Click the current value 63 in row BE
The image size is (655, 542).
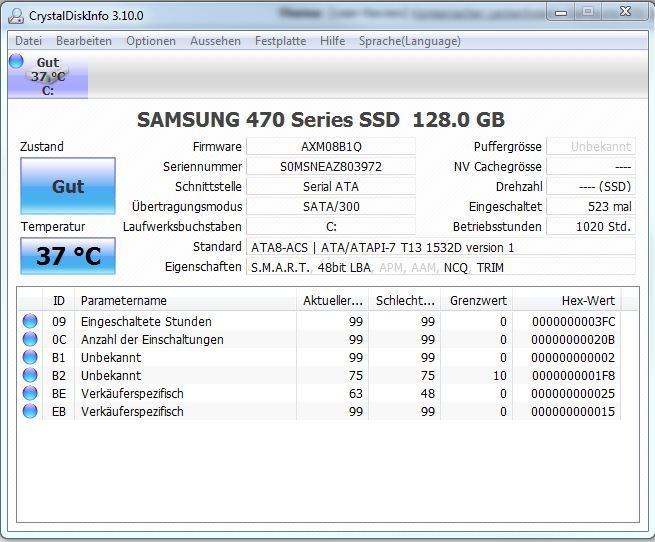(356, 393)
